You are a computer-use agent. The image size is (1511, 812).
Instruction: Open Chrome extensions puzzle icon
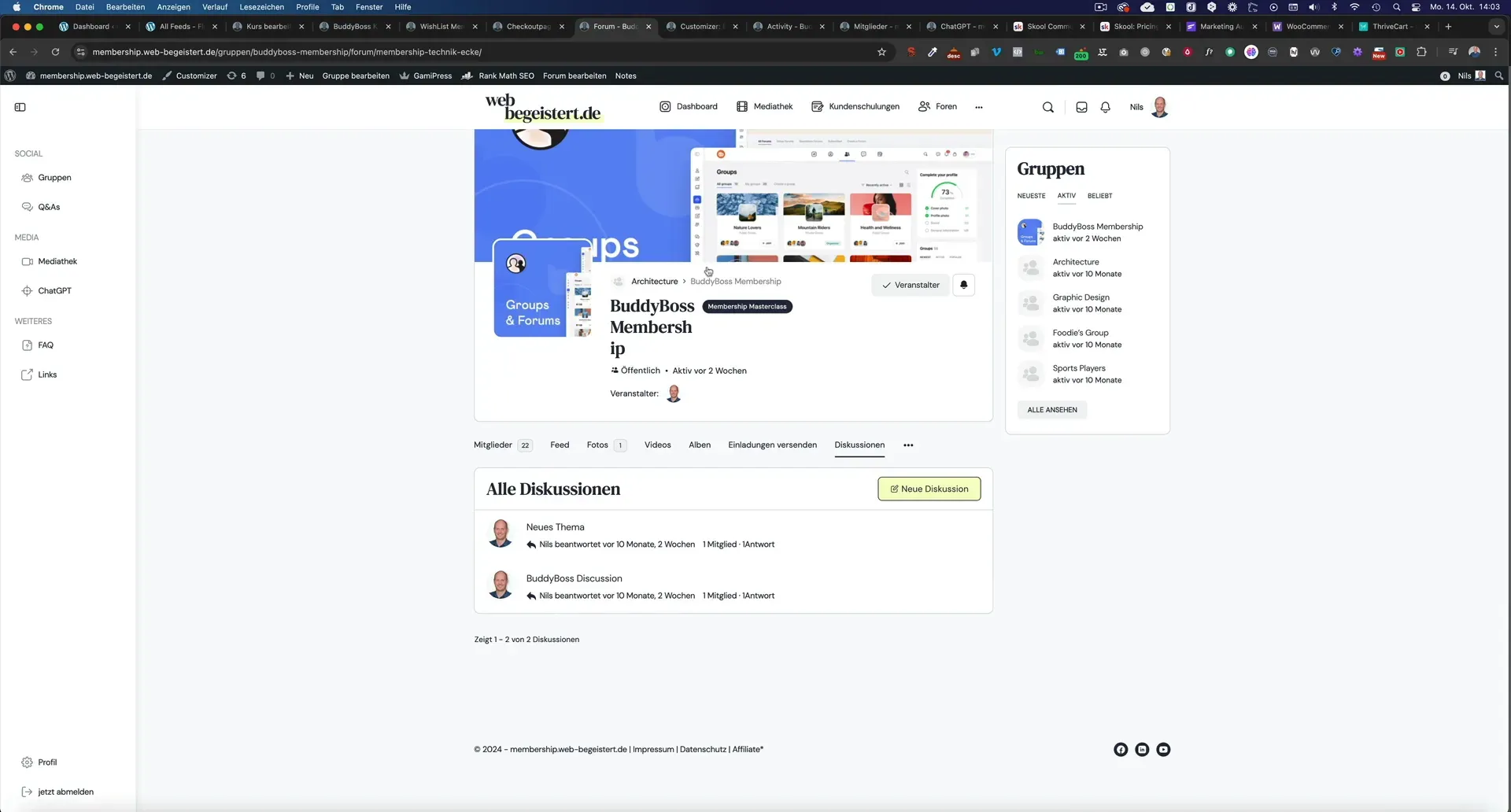coord(1421,52)
